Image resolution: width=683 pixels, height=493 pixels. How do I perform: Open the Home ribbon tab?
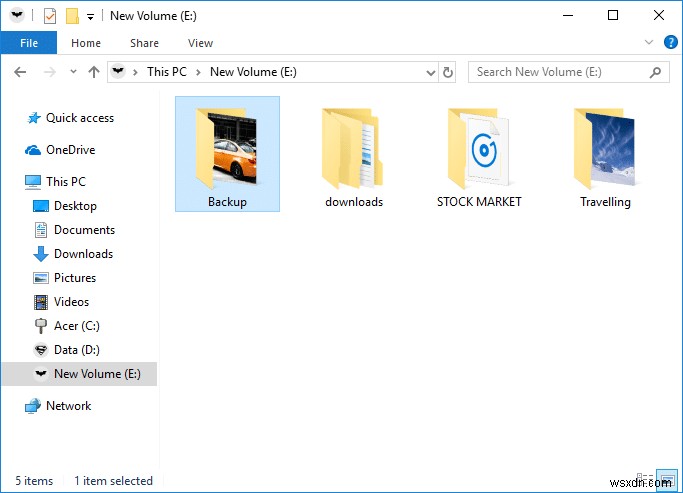86,43
